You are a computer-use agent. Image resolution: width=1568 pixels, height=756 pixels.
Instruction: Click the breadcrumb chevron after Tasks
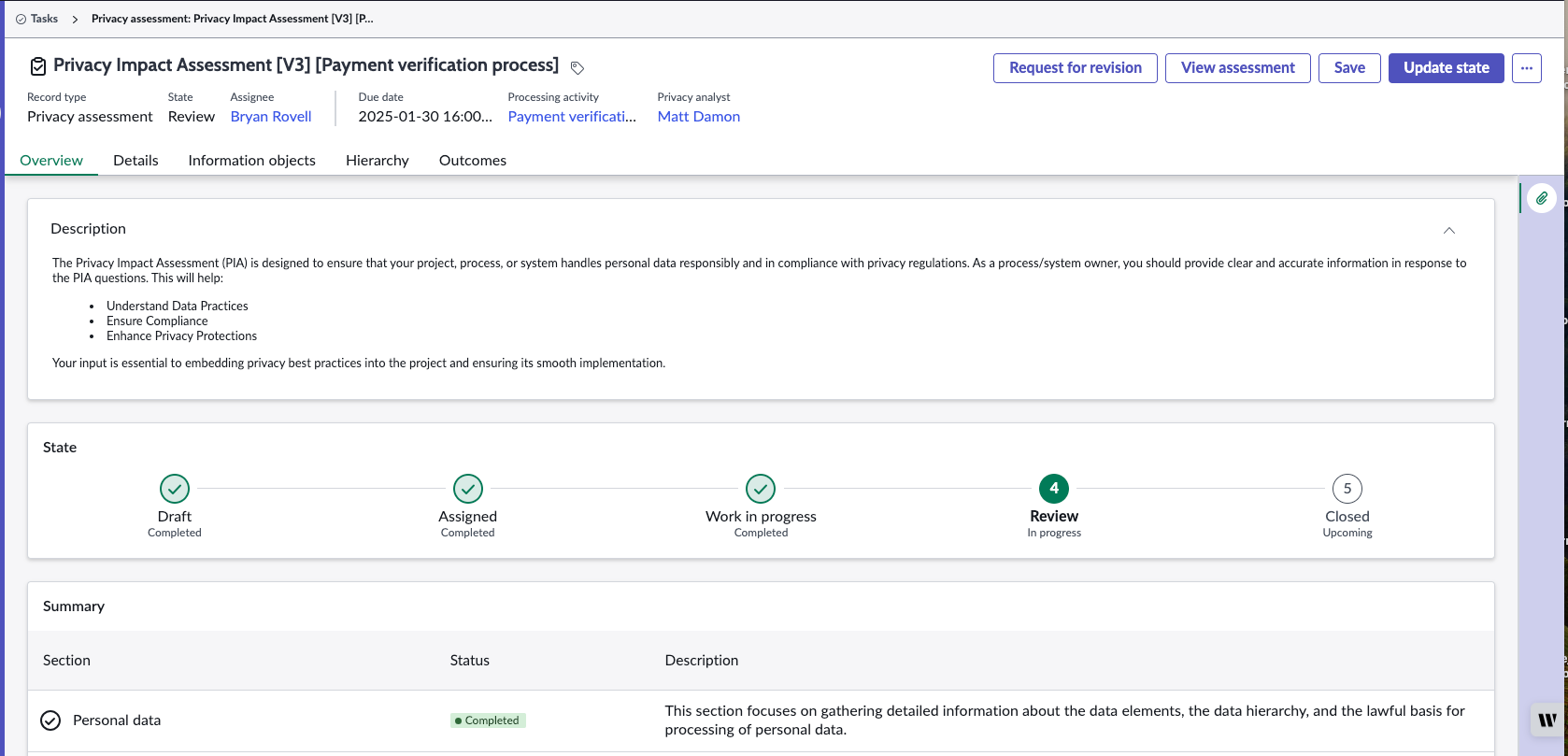click(x=75, y=19)
